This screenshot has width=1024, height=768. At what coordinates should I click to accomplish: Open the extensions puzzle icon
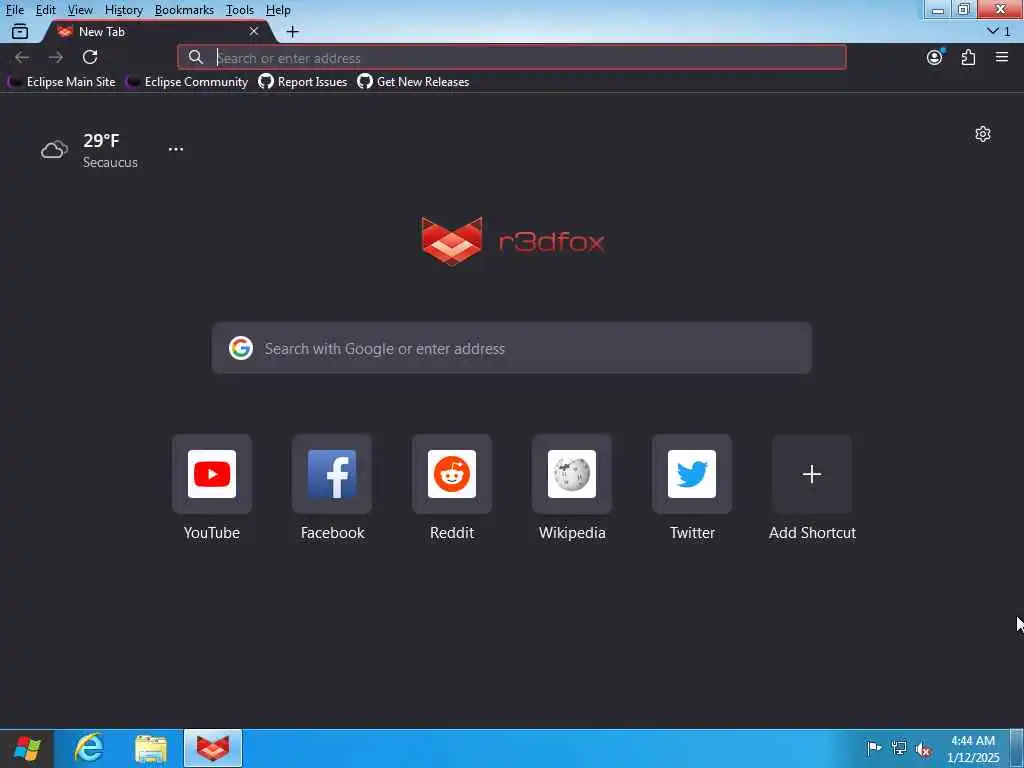968,57
